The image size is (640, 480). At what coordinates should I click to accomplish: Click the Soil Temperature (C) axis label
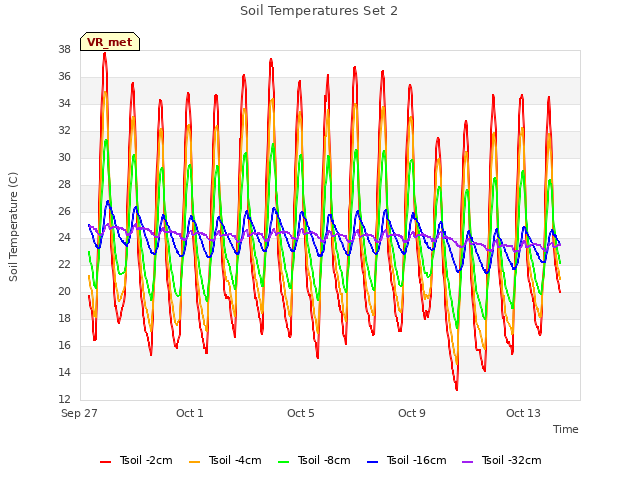(x=13, y=227)
